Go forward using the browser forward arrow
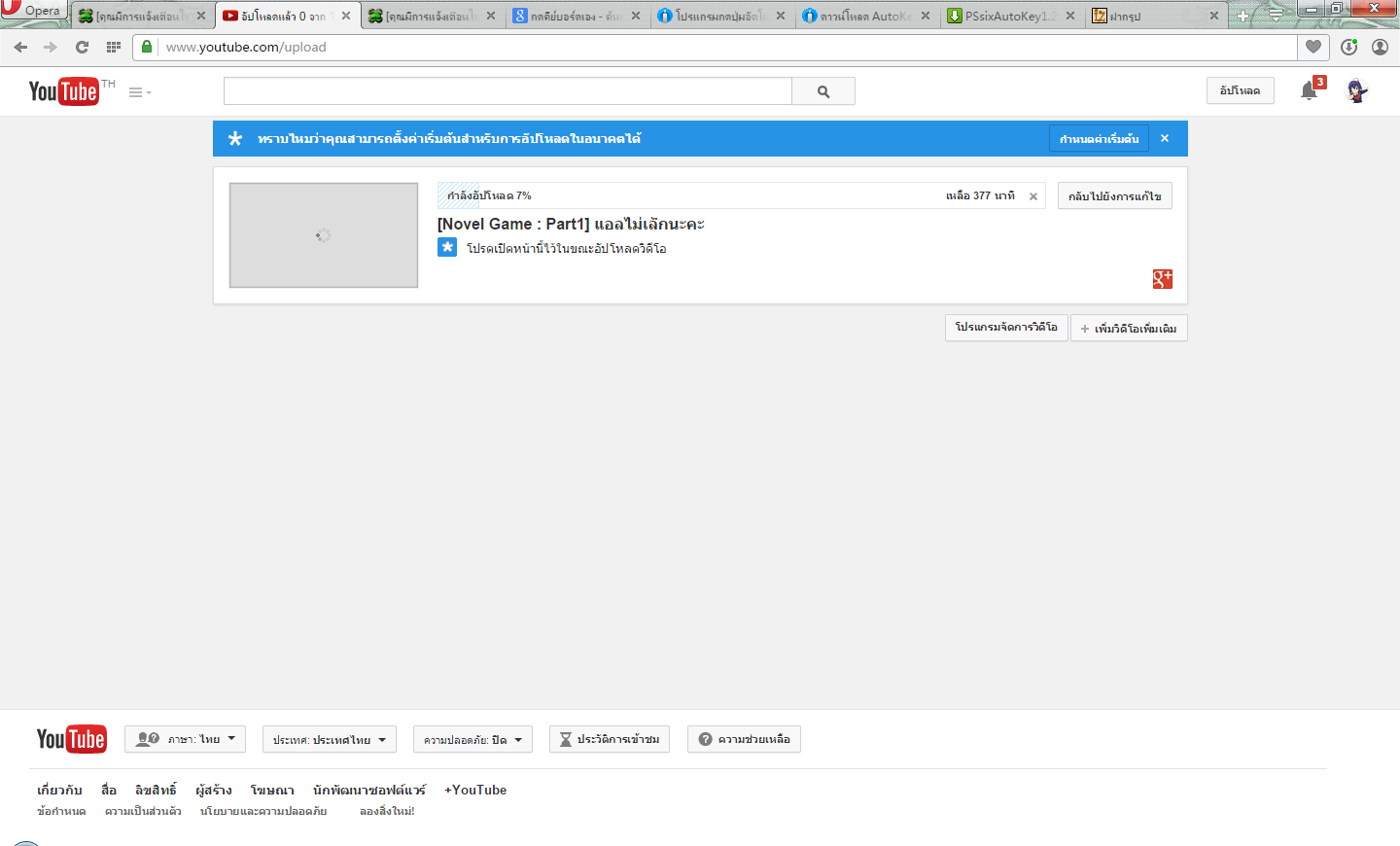 pos(51,47)
